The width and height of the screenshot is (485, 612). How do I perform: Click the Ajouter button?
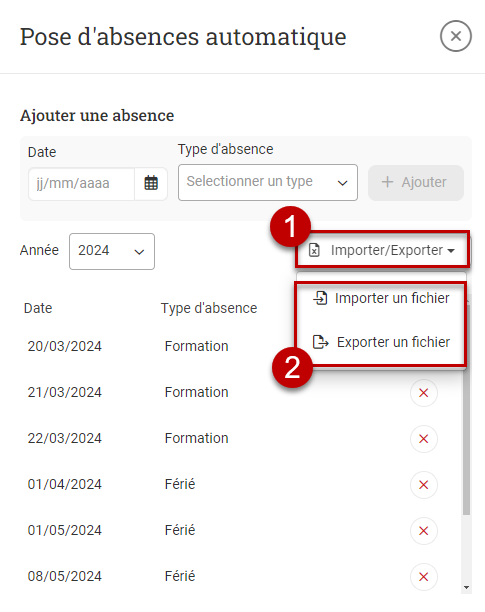(x=416, y=182)
